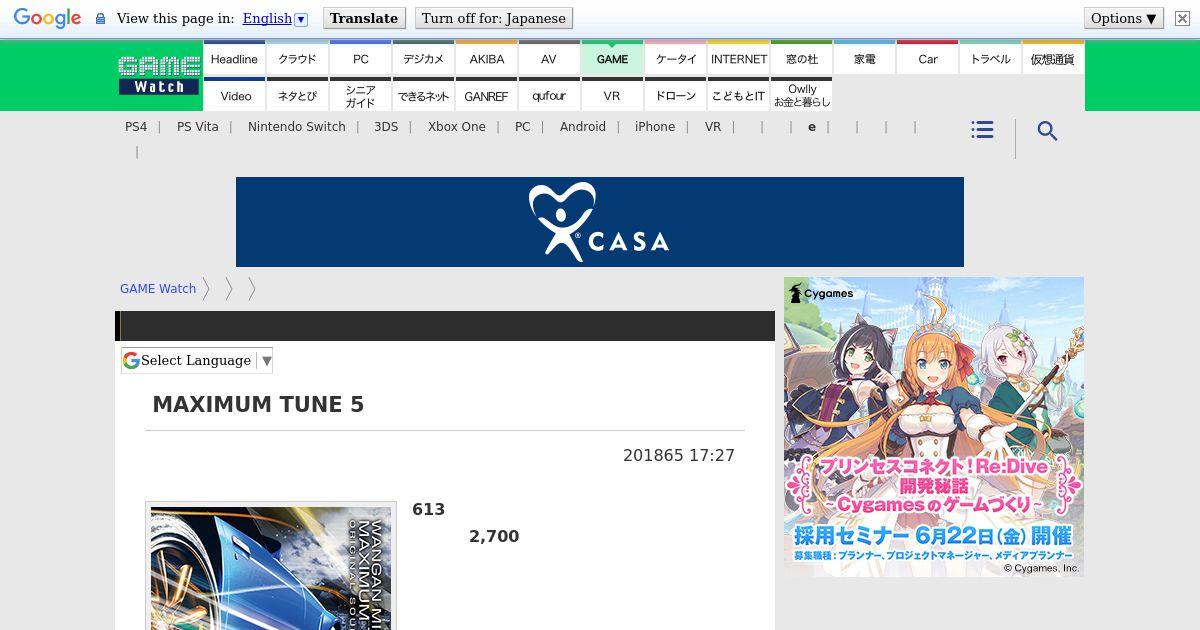The image size is (1200, 630).
Task: Open the デジカメ tab
Action: point(423,59)
